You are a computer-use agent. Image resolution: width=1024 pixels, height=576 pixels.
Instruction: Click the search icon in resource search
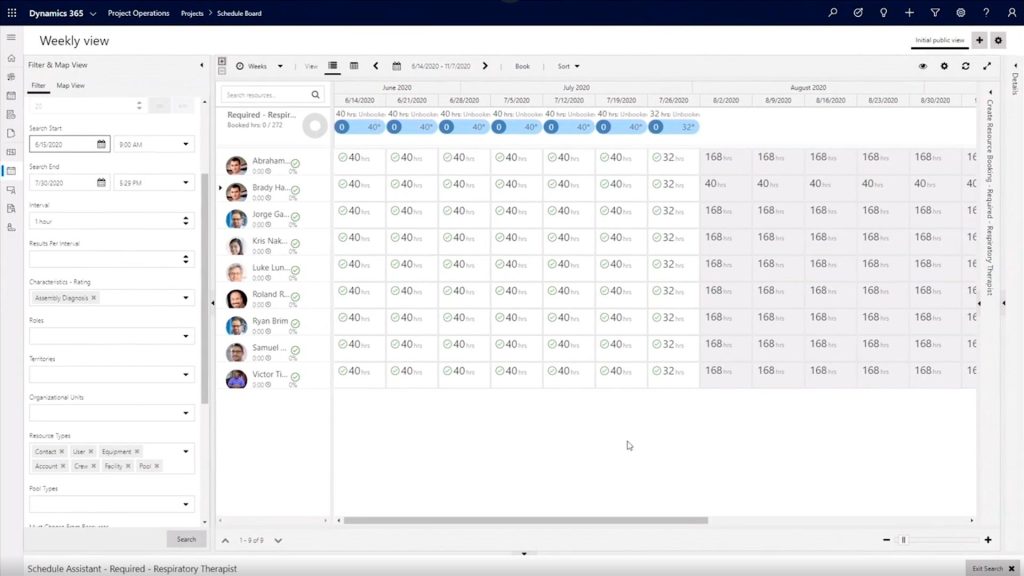pos(316,95)
